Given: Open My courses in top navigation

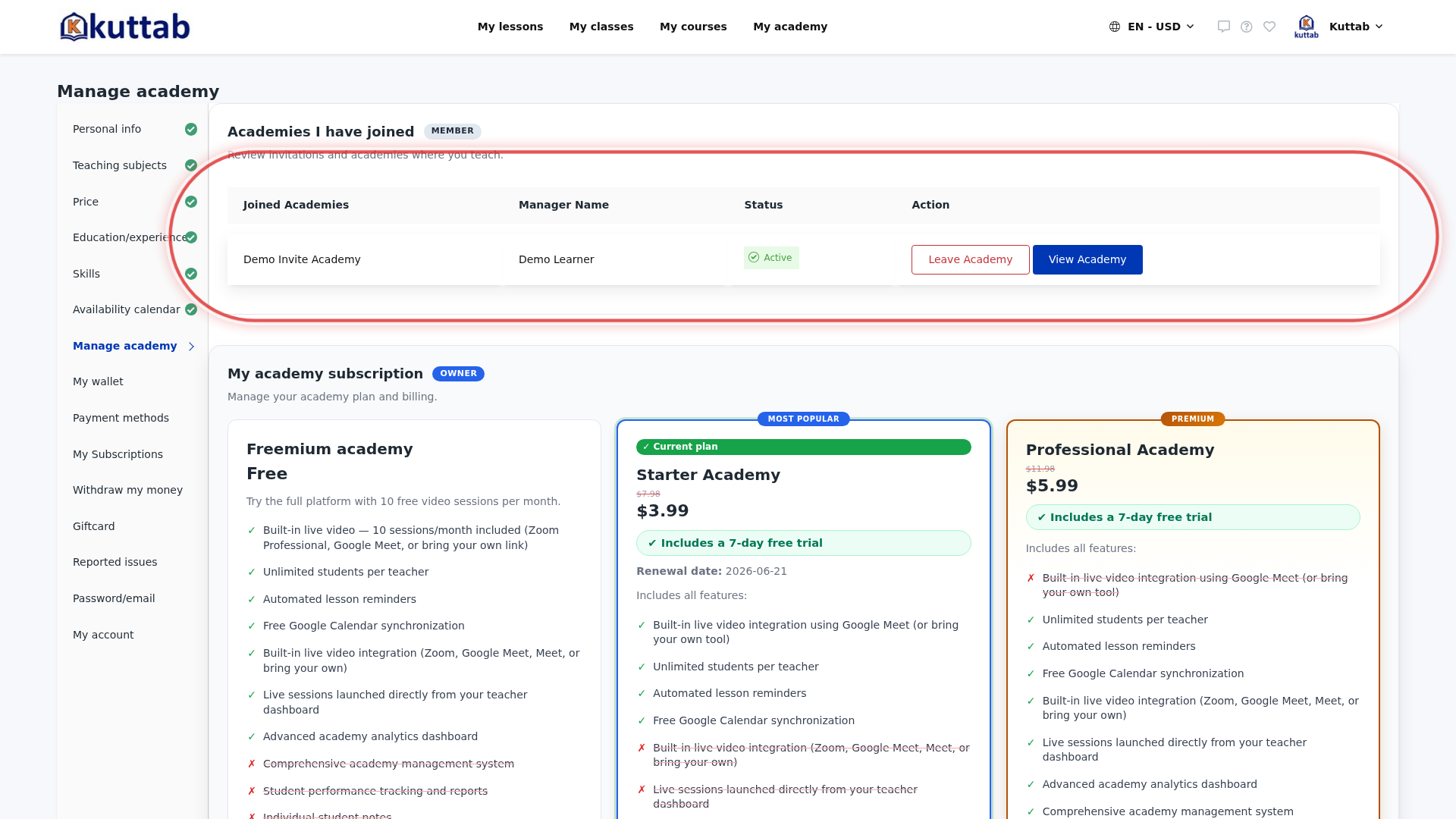Looking at the screenshot, I should point(693,27).
